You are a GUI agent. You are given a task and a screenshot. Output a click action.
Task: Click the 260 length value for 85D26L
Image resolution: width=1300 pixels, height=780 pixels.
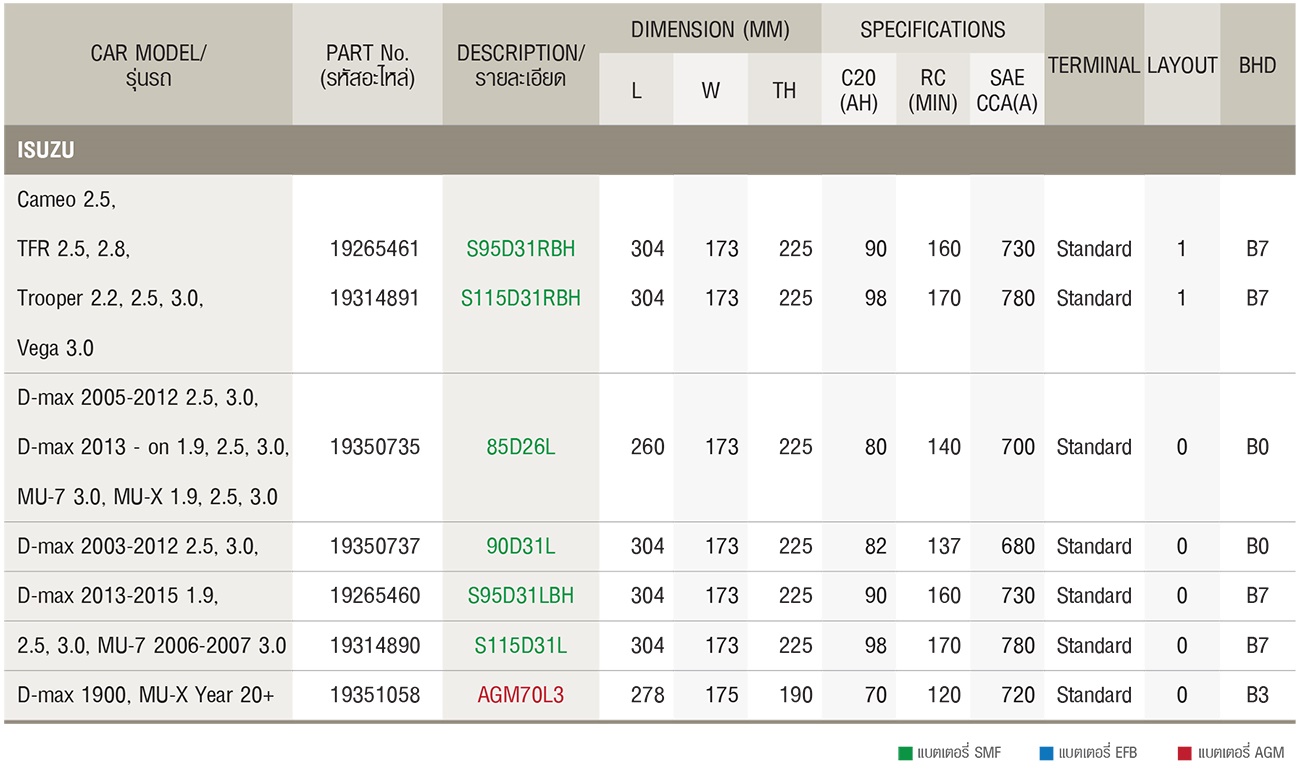tap(648, 447)
